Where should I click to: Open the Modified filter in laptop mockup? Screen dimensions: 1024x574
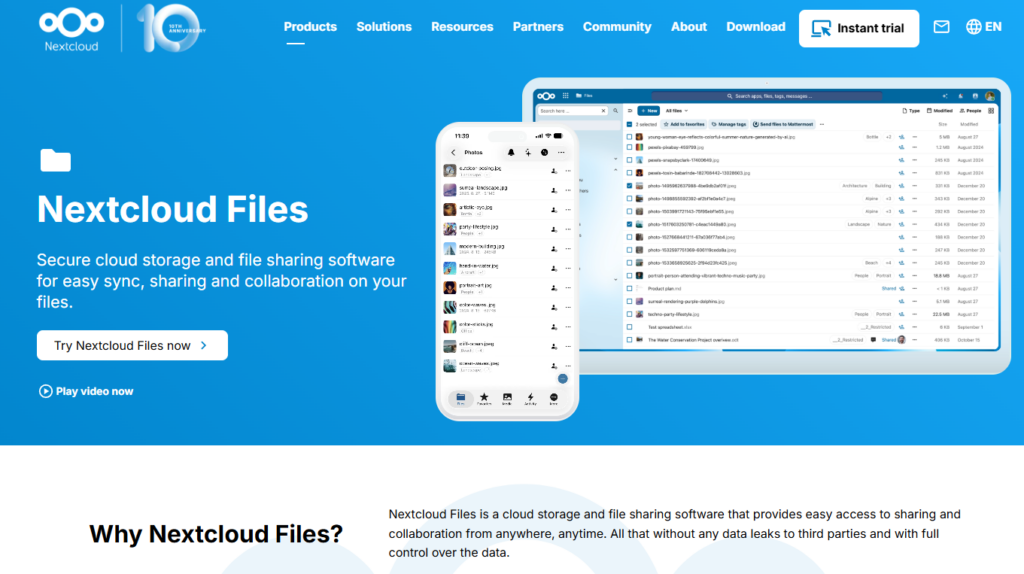click(x=940, y=111)
